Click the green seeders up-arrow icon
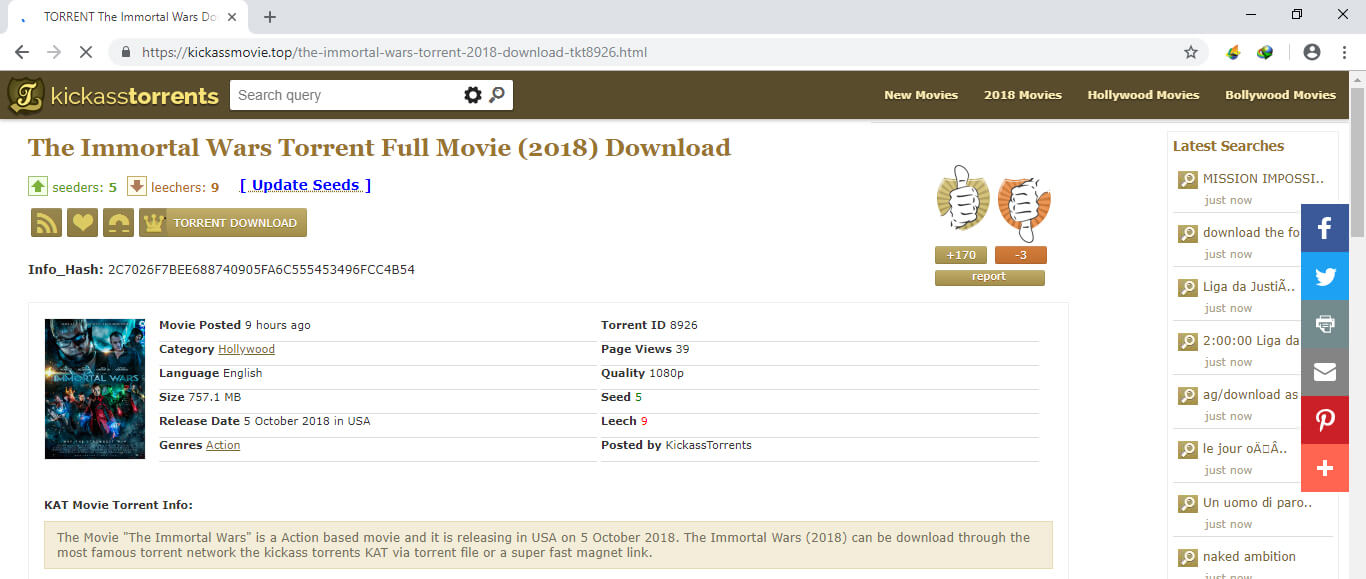The height and width of the screenshot is (579, 1366). (x=37, y=186)
